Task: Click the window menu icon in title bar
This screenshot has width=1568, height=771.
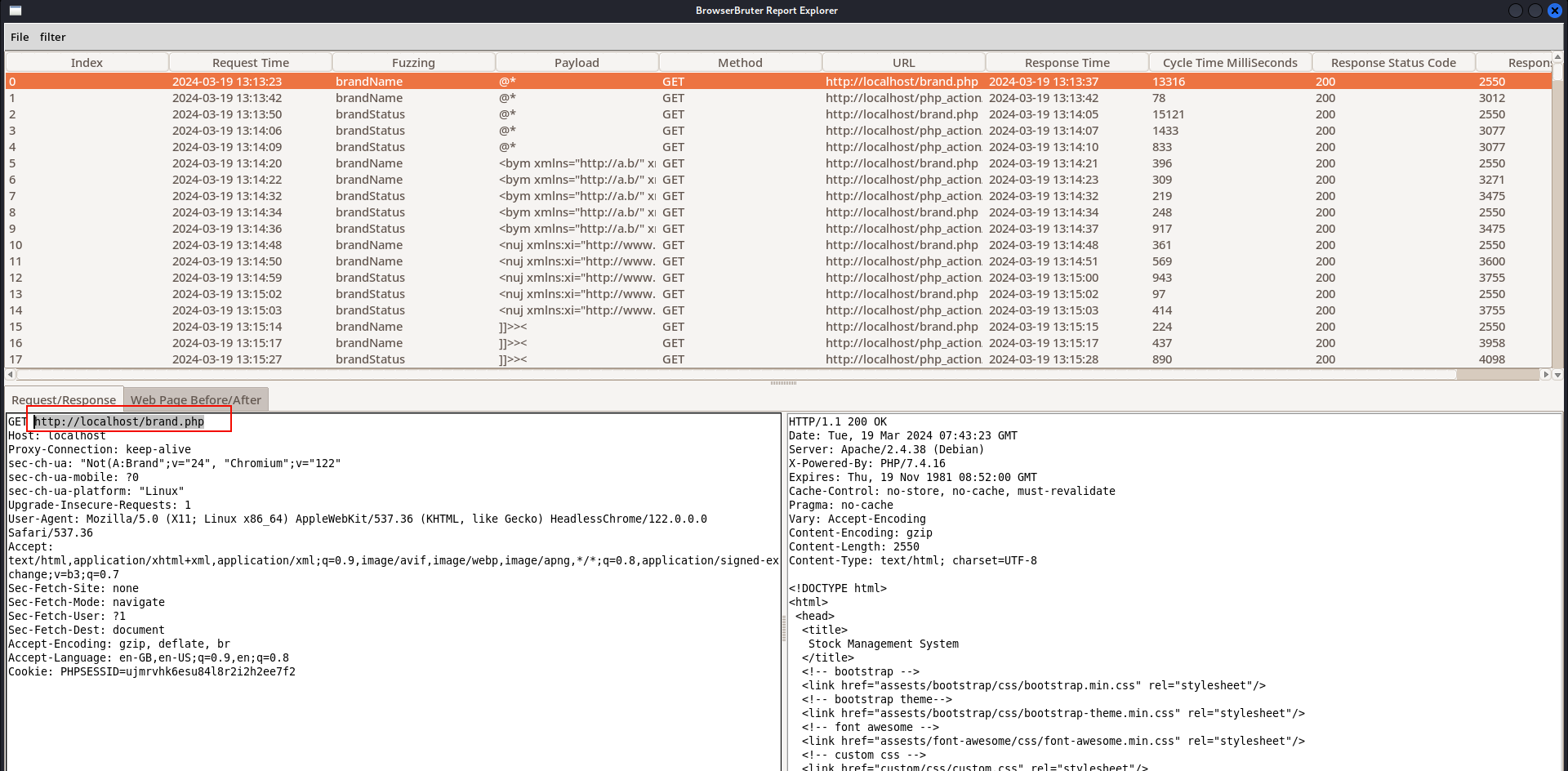Action: click(16, 11)
